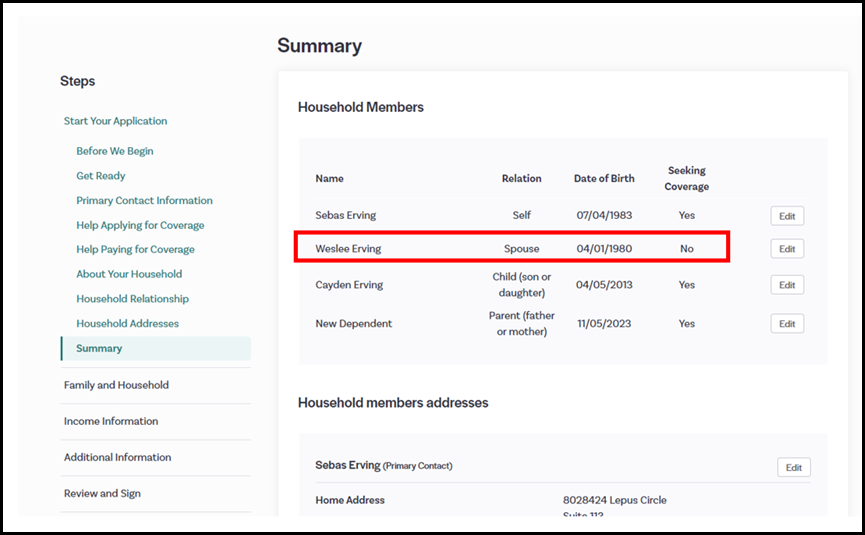The width and height of the screenshot is (865, 535).
Task: Expand the Income Information section
Action: 111,421
